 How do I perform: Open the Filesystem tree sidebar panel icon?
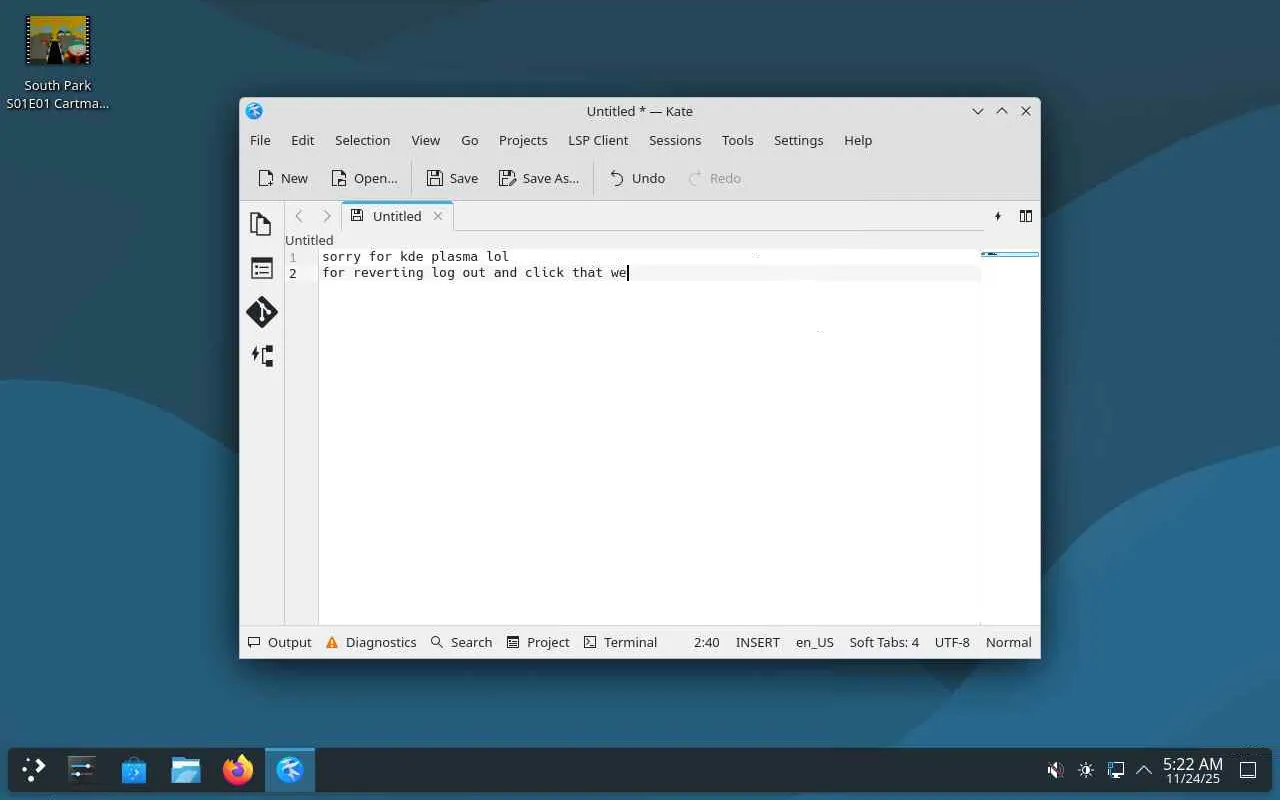click(x=261, y=356)
